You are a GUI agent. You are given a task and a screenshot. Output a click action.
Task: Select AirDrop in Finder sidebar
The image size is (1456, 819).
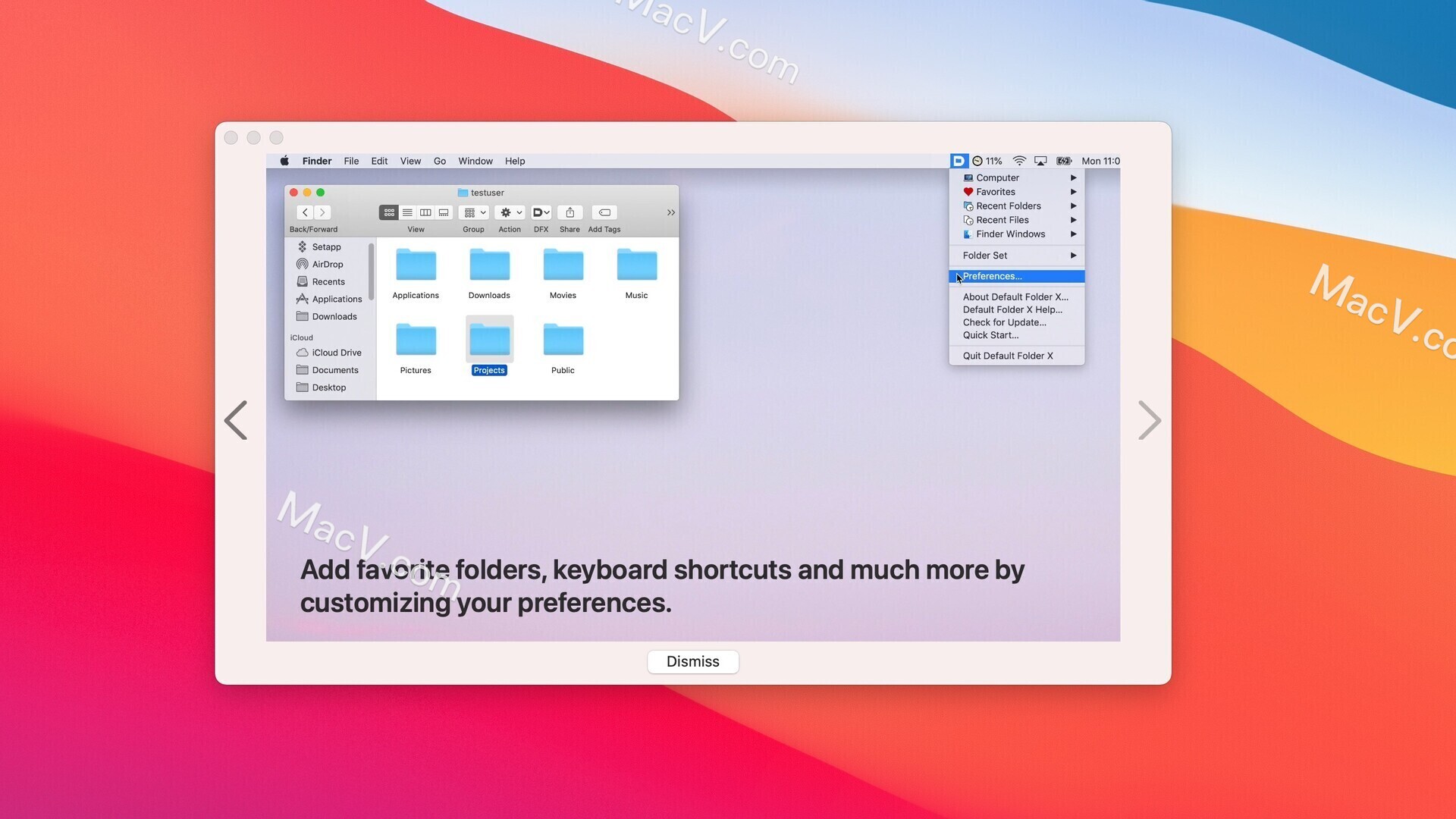click(327, 265)
